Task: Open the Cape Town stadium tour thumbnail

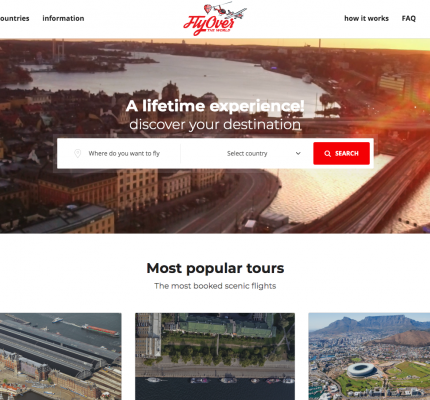Action: click(369, 356)
